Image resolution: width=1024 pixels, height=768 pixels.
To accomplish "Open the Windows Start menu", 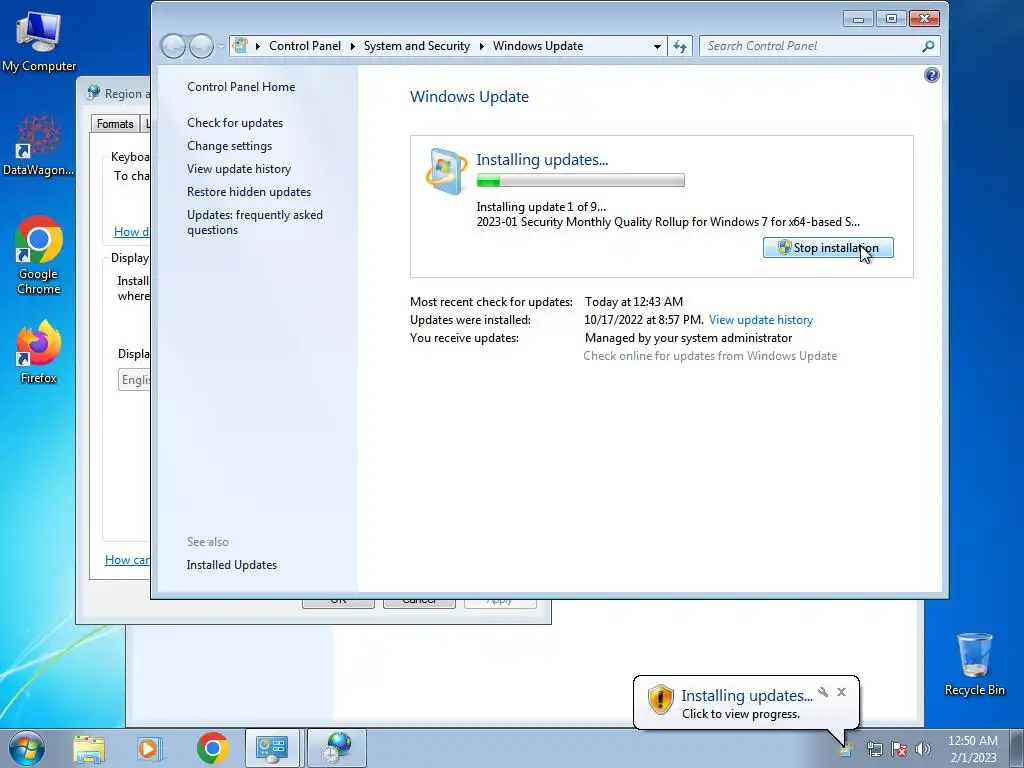I will pyautogui.click(x=27, y=748).
